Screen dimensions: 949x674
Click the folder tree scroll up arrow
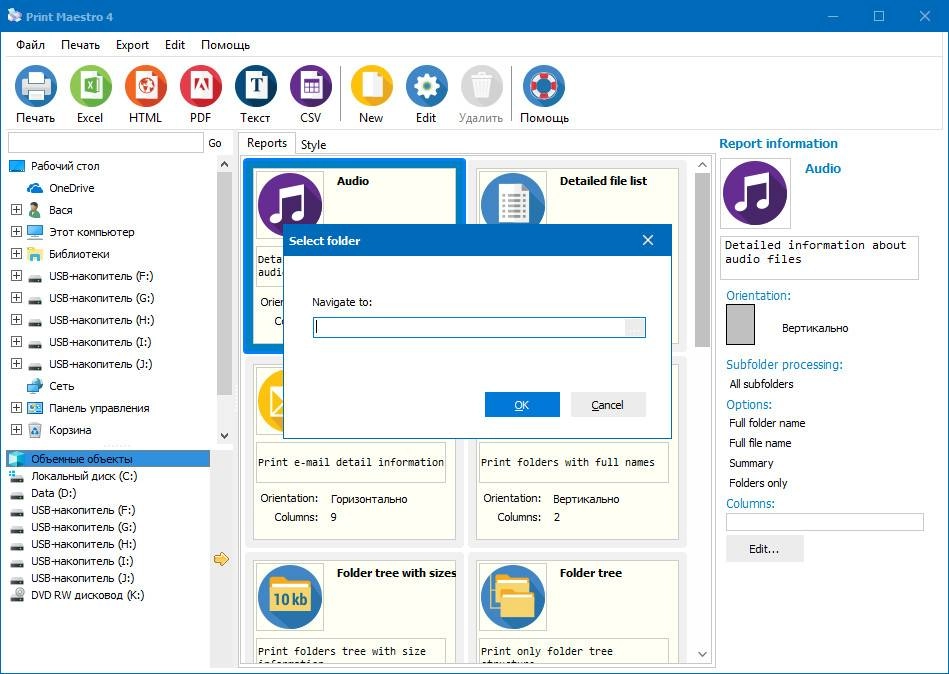[x=225, y=165]
